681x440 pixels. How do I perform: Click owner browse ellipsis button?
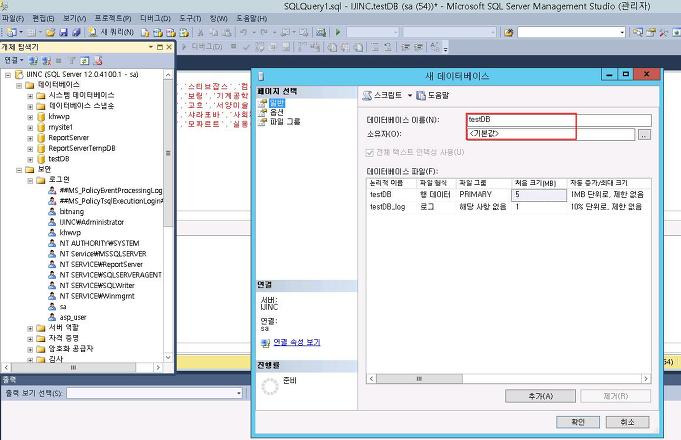pos(644,135)
